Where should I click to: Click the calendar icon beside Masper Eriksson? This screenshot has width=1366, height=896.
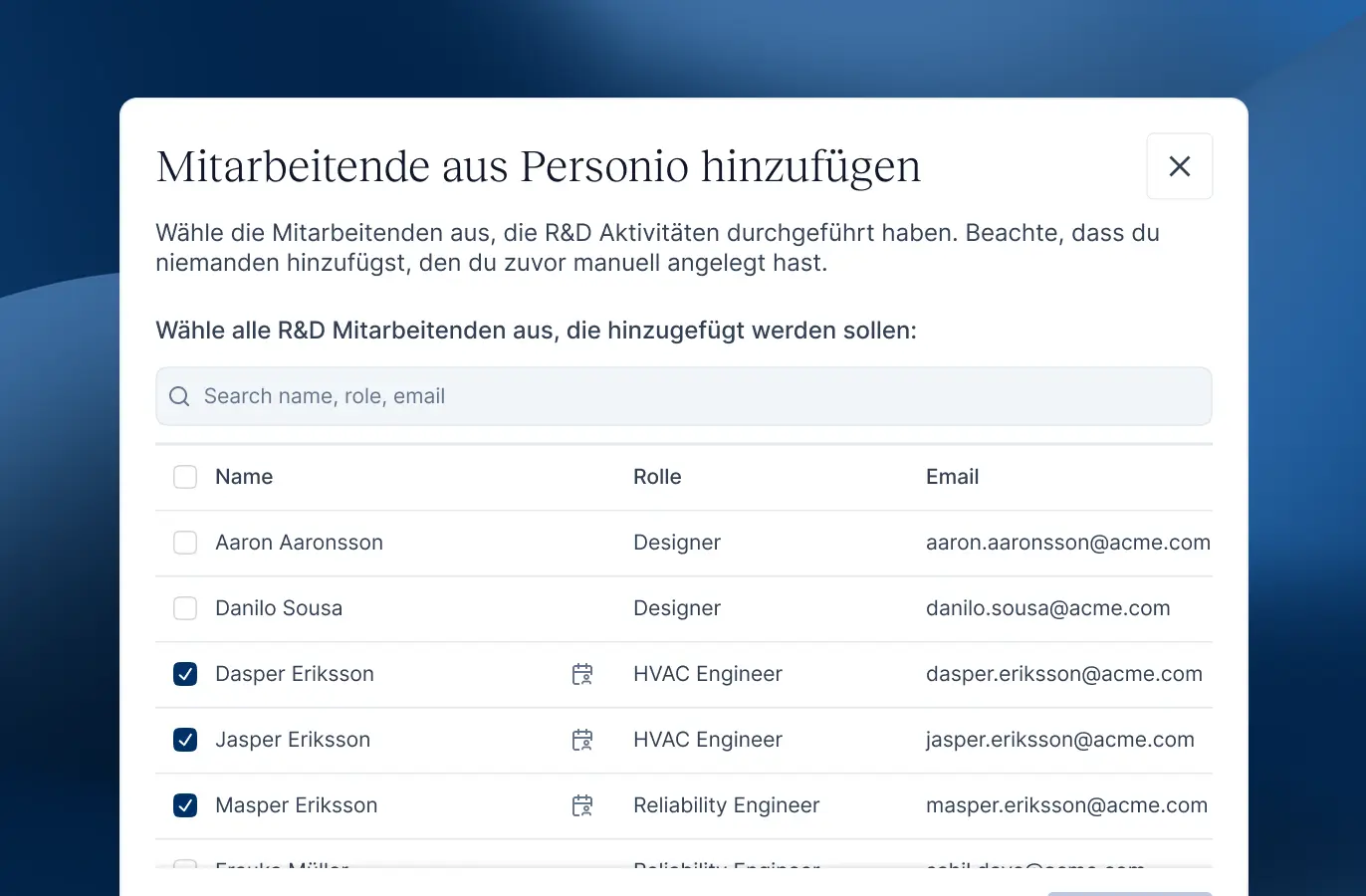pyautogui.click(x=582, y=805)
